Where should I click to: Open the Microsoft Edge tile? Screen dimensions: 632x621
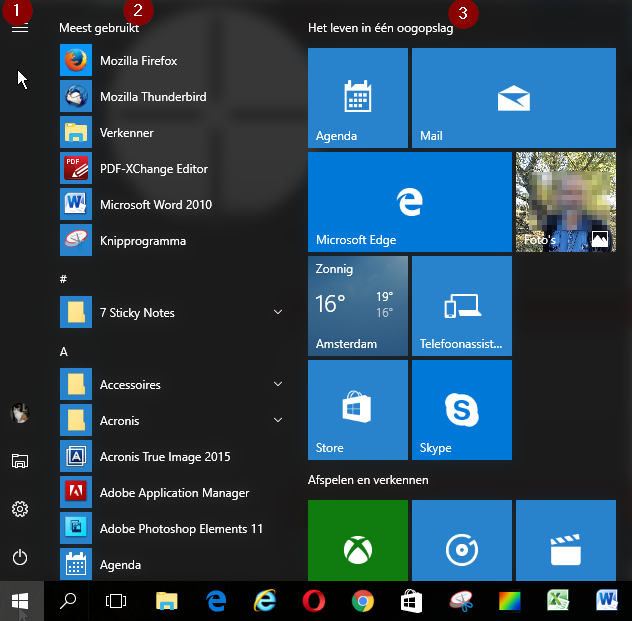point(410,202)
